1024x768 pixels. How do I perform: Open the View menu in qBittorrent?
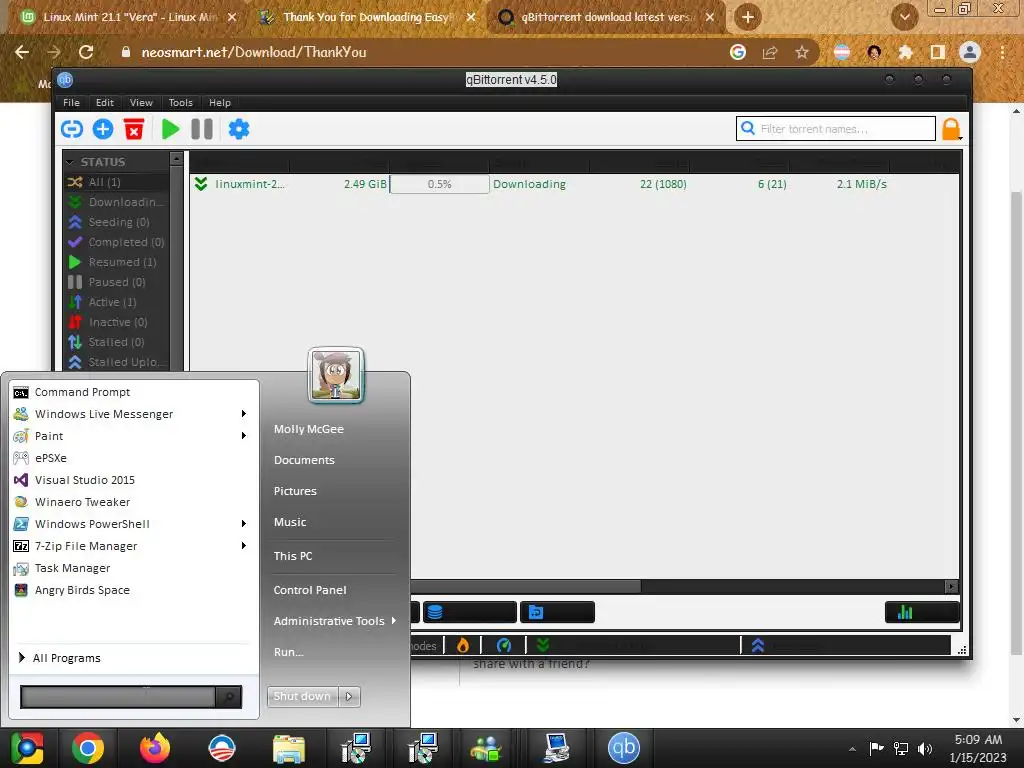point(141,103)
